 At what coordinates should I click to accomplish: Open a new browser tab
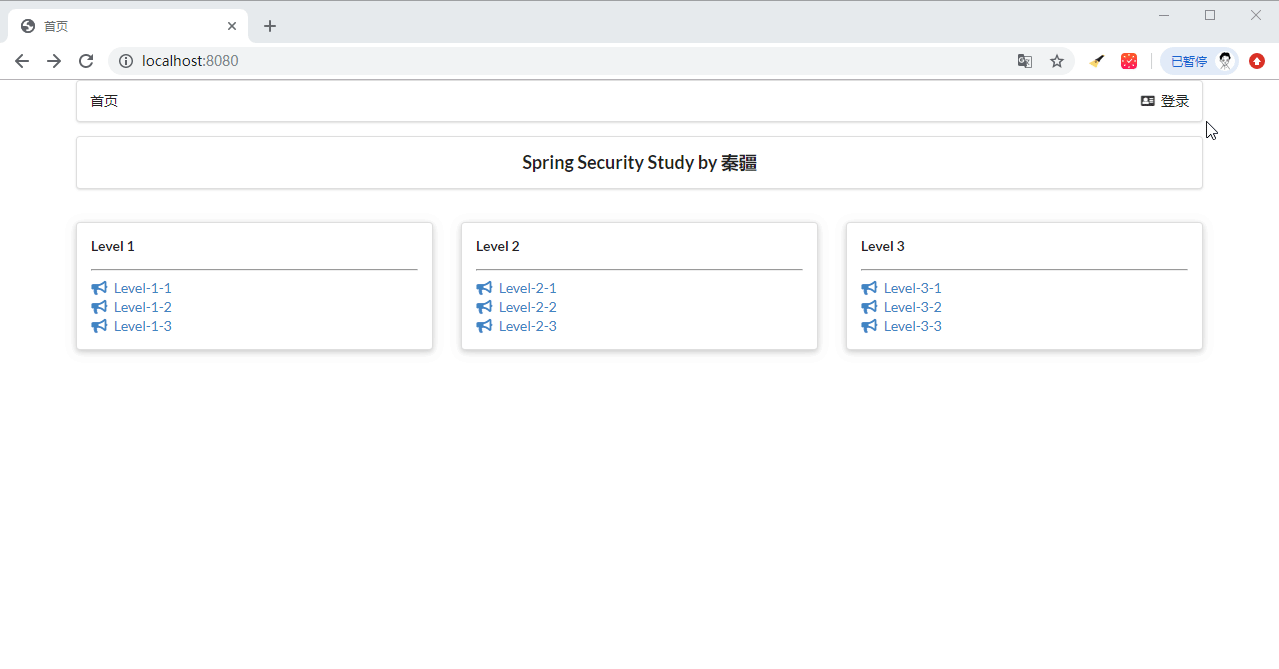click(x=270, y=26)
